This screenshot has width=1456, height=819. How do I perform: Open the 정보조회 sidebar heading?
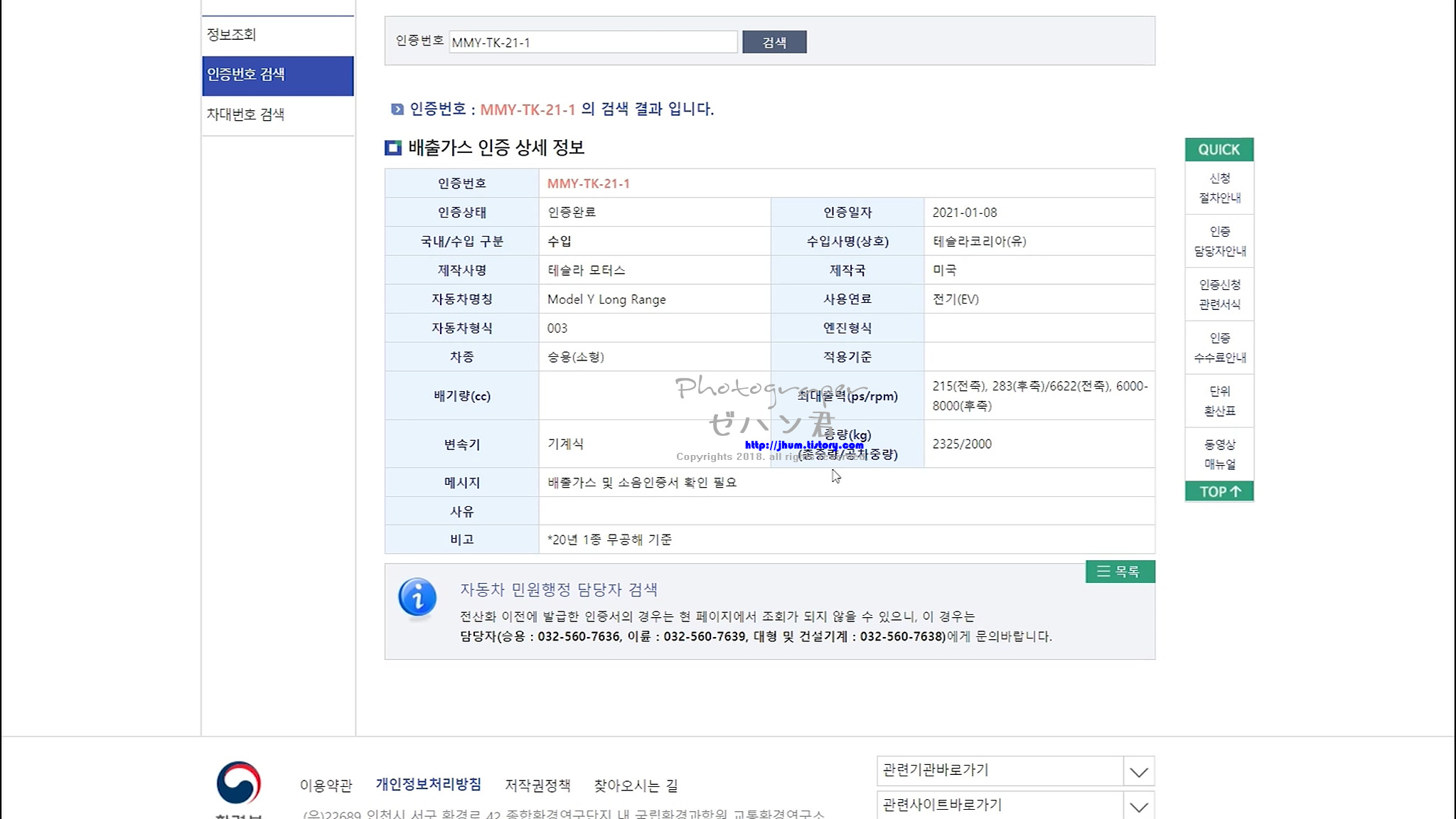pos(232,34)
